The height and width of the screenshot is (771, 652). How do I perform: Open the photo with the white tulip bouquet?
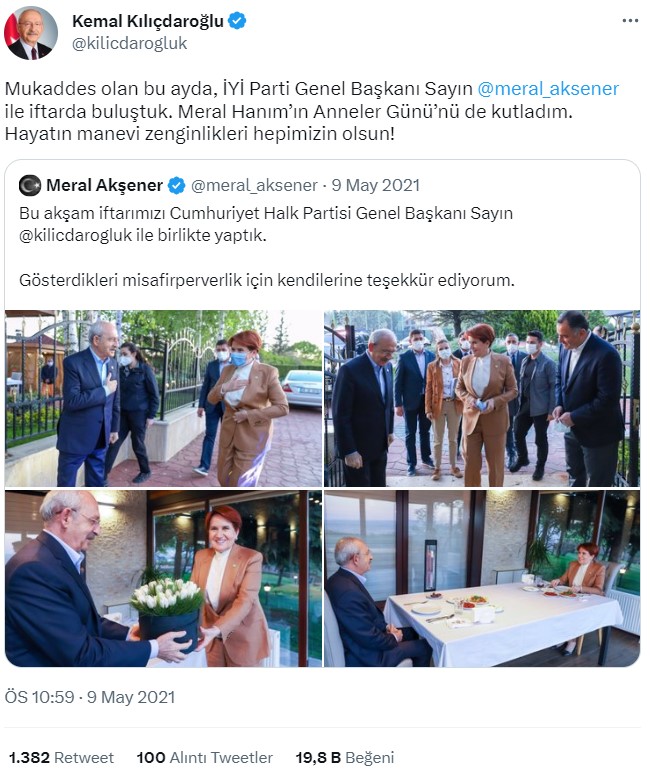point(163,578)
